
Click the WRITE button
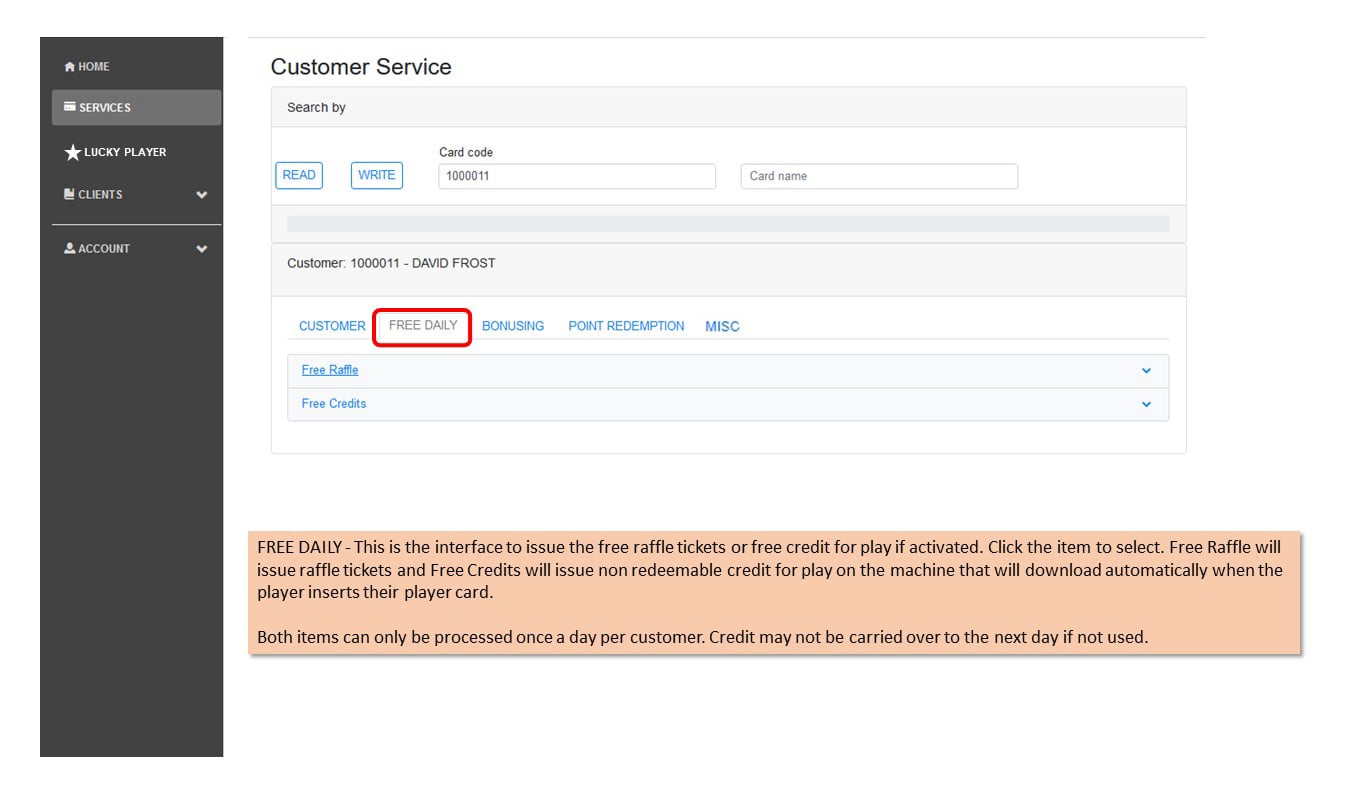tap(377, 175)
